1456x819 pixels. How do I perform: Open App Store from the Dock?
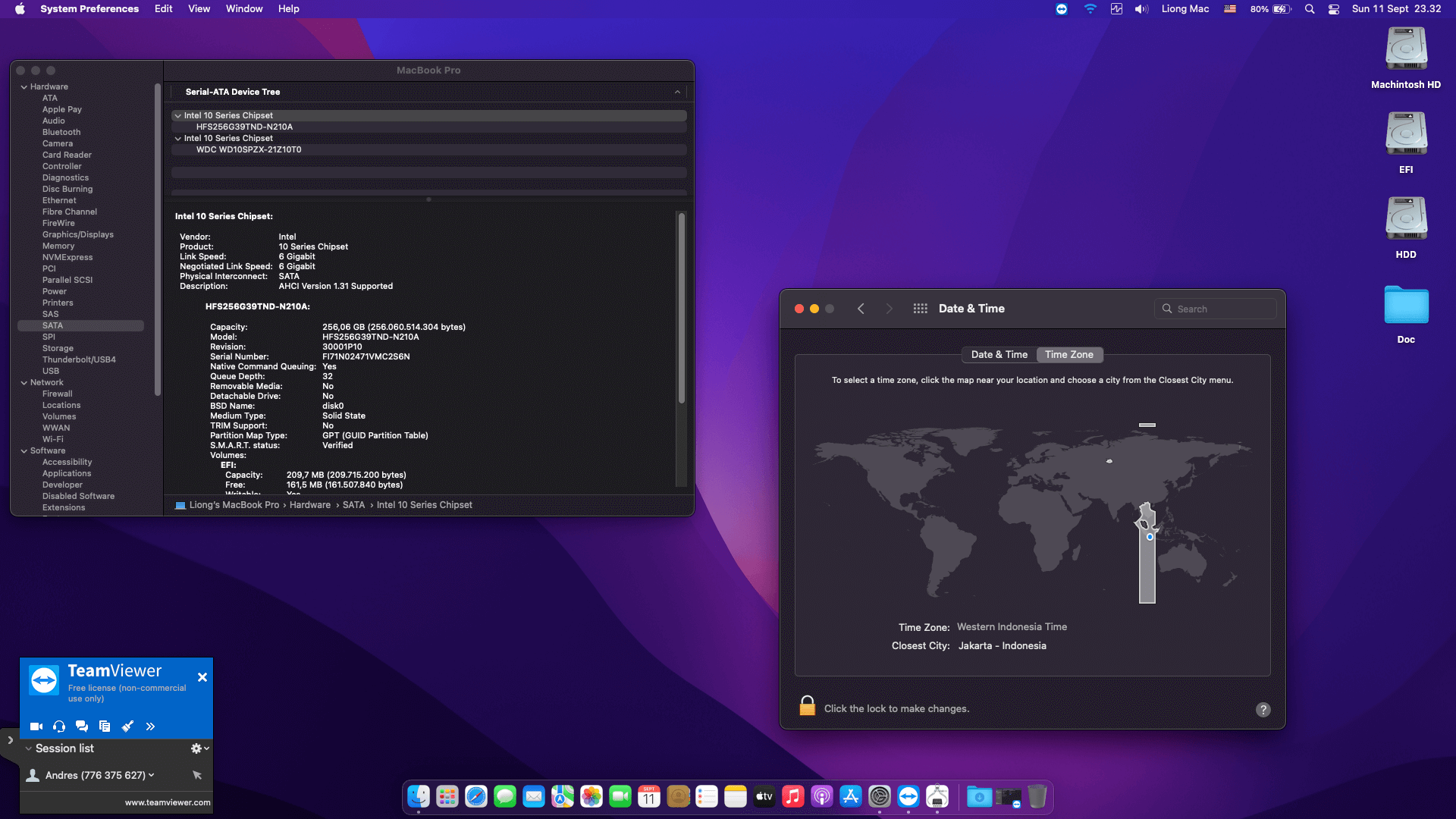point(851,796)
